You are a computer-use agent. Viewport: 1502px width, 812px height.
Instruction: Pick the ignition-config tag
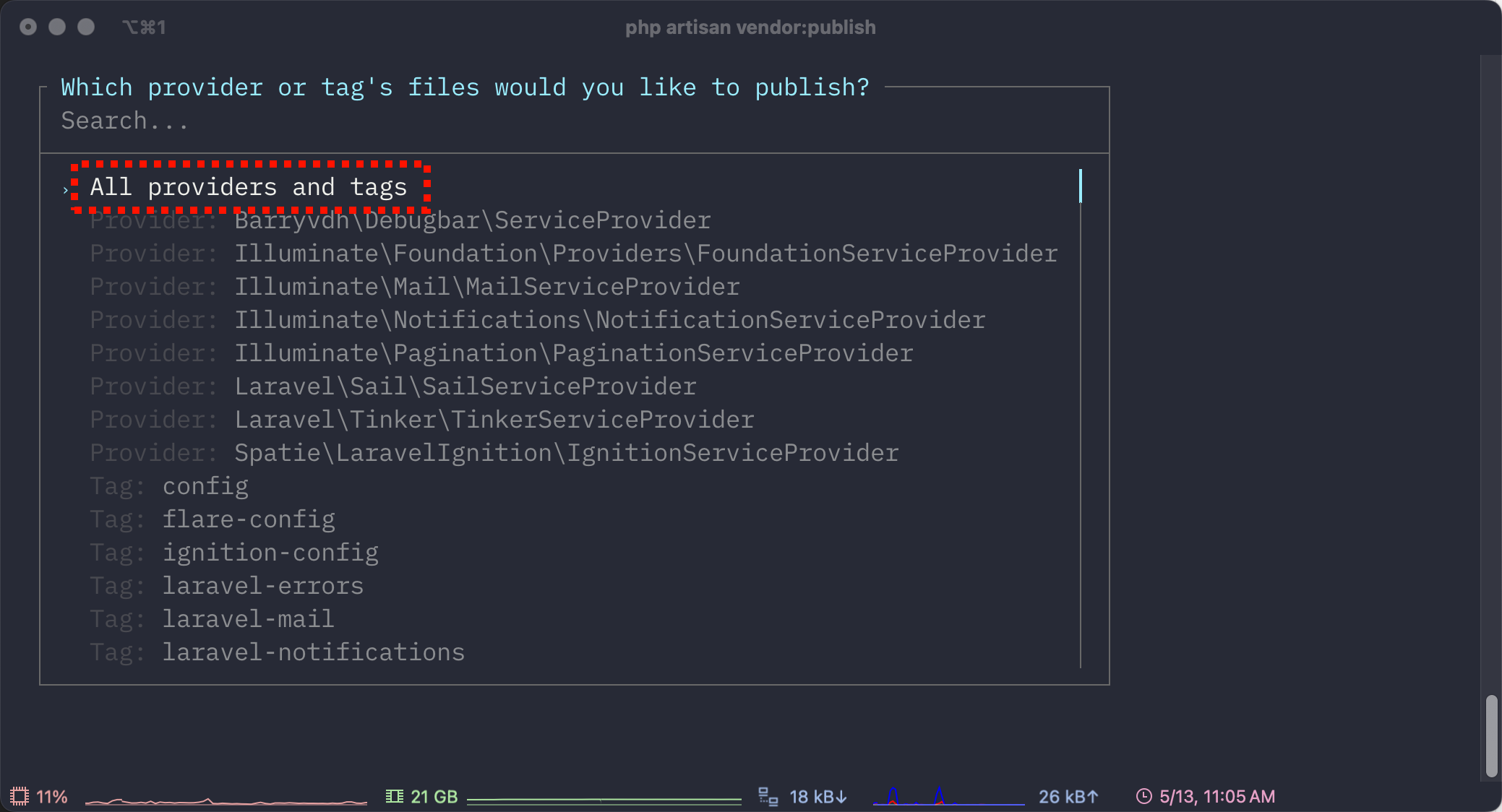[234, 553]
